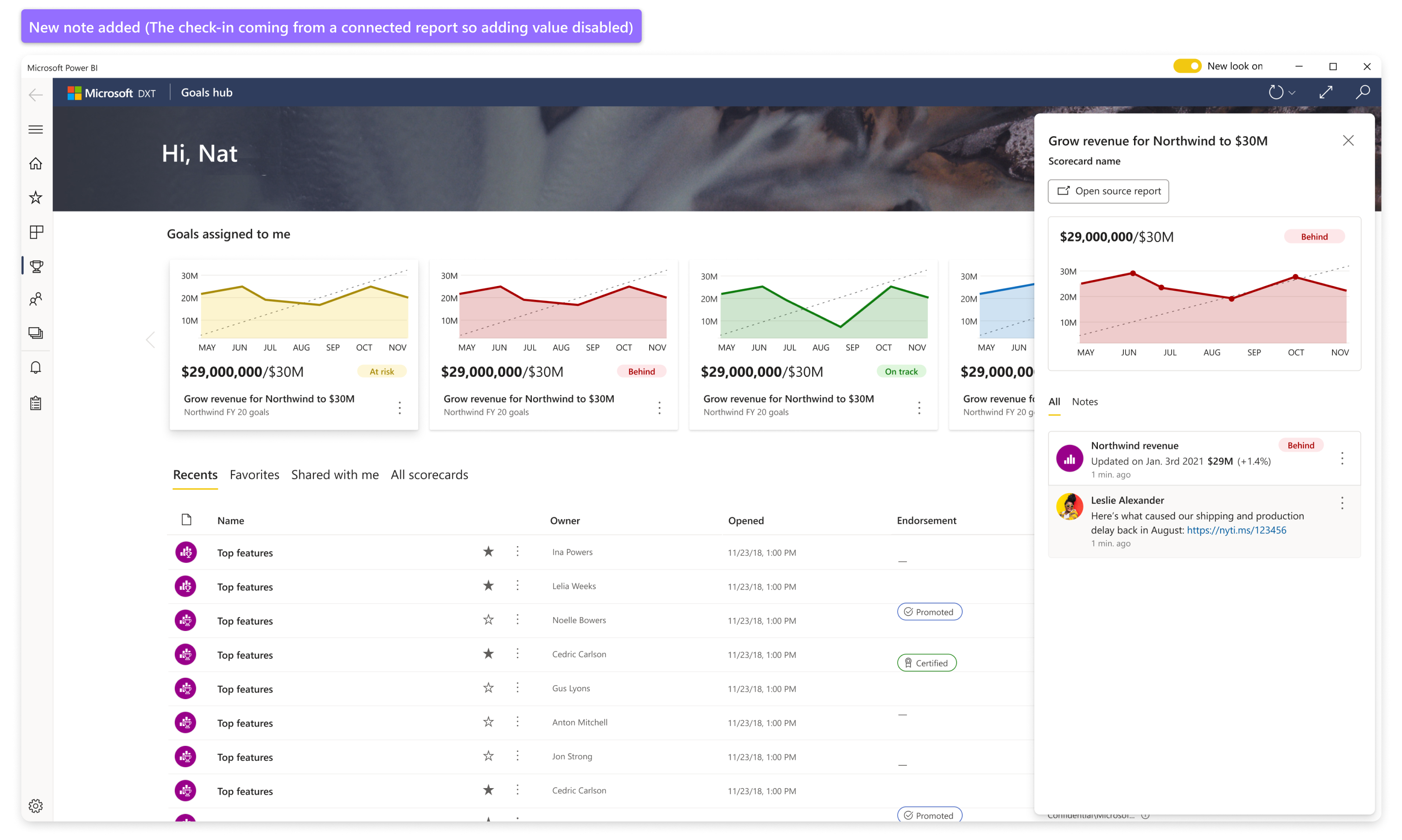Click the Promoted badge in Noelle Bowers row
The width and height of the screenshot is (1402, 840).
[930, 612]
